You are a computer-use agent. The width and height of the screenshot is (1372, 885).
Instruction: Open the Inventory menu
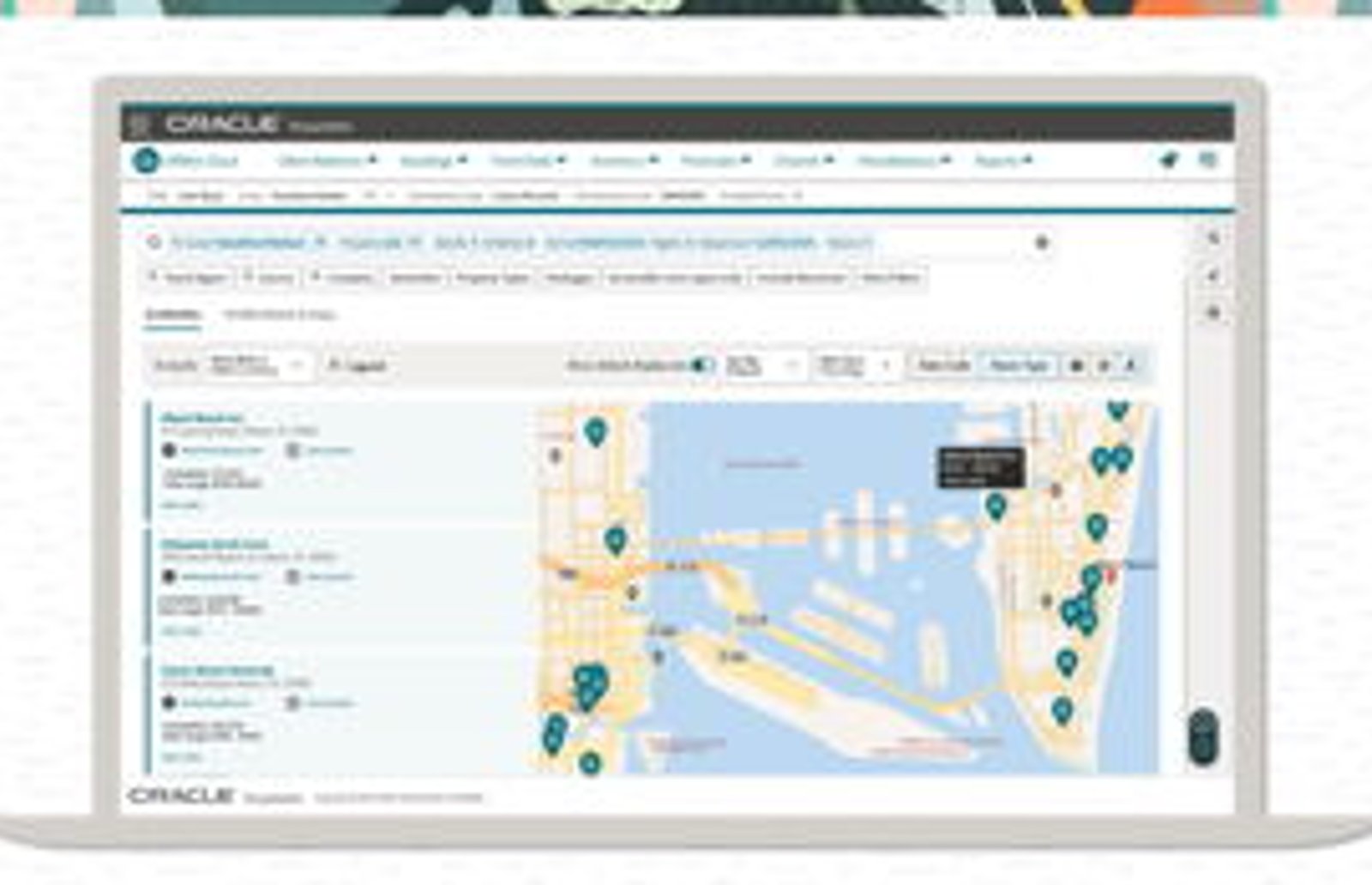pyautogui.click(x=624, y=160)
